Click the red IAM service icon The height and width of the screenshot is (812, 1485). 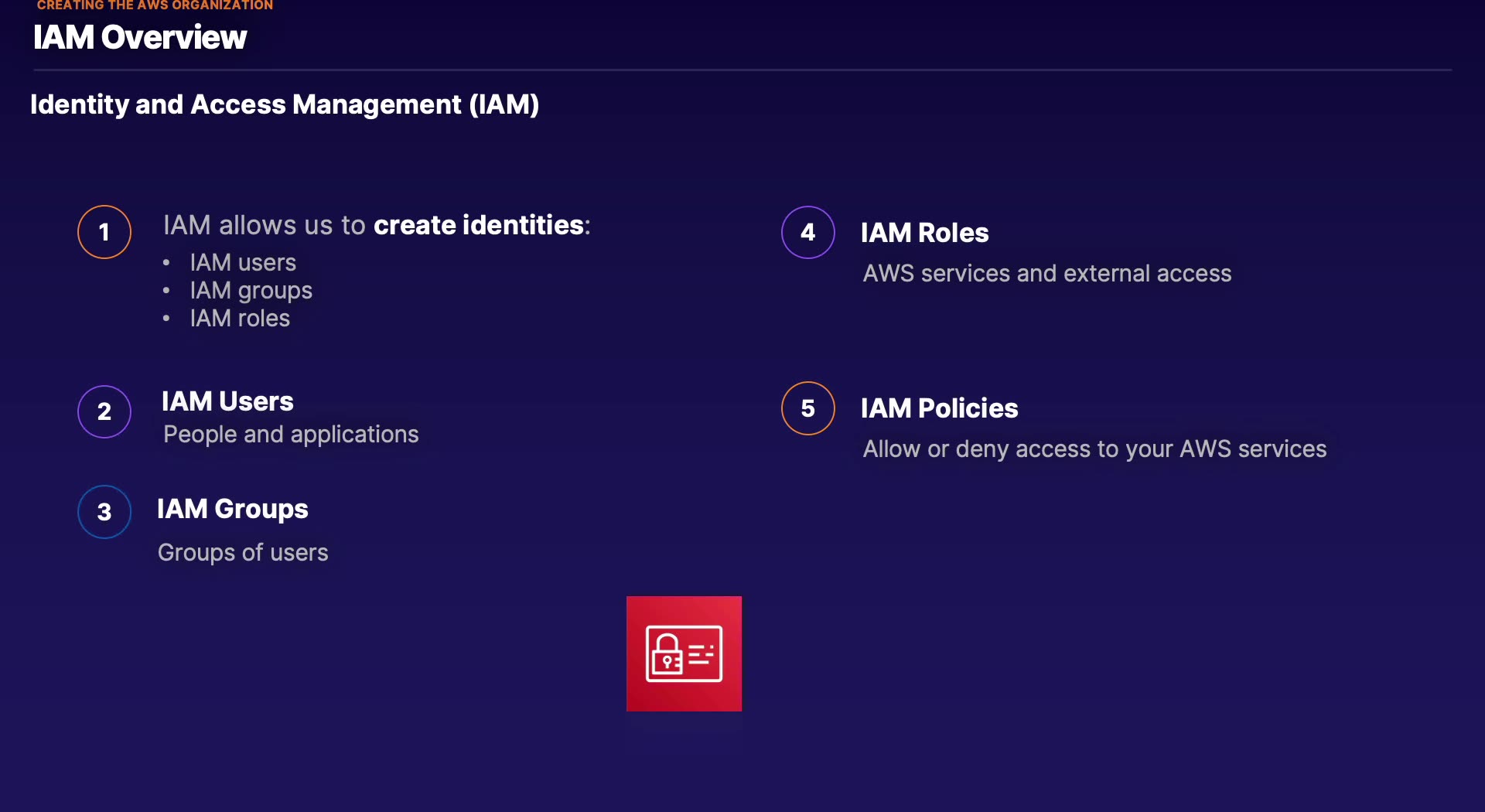pyautogui.click(x=684, y=653)
